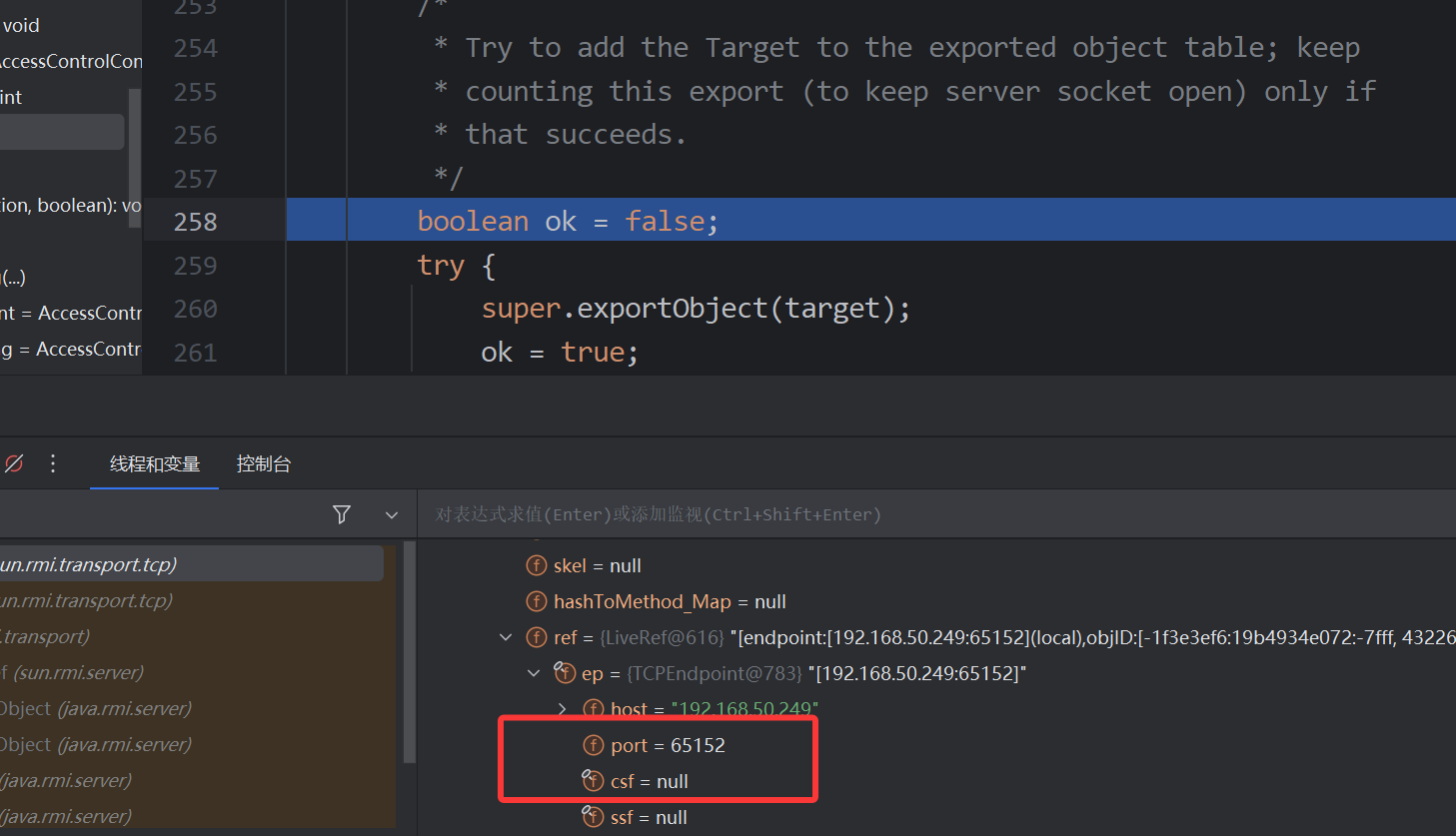Open the thread selector dropdown arrow
Screen dimensions: 1456x836
coord(392,514)
